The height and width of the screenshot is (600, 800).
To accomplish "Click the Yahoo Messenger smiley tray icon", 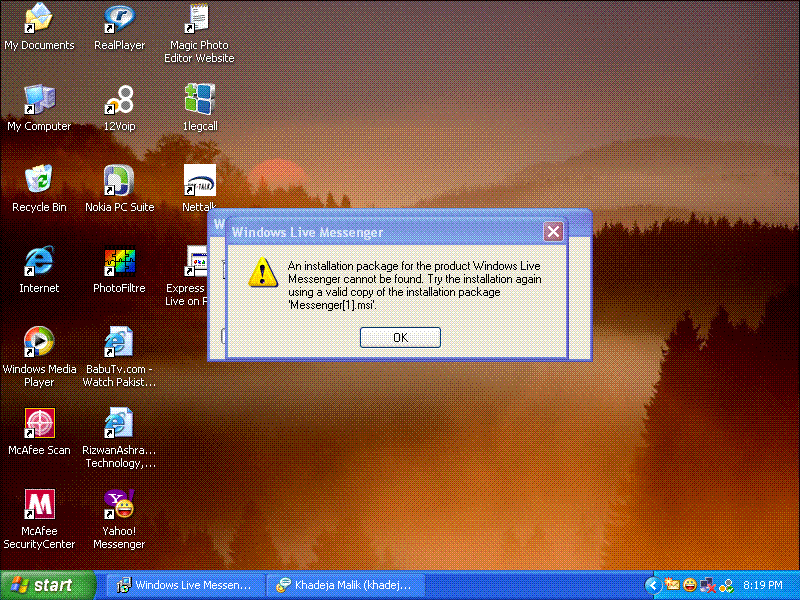I will (x=690, y=585).
